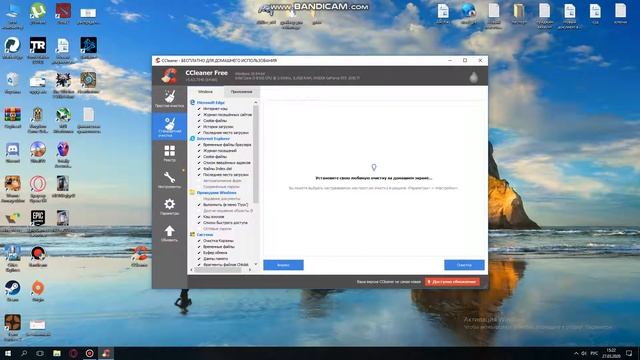
Task: Uncheck Очистка Корзины under Система
Action: tap(199, 241)
